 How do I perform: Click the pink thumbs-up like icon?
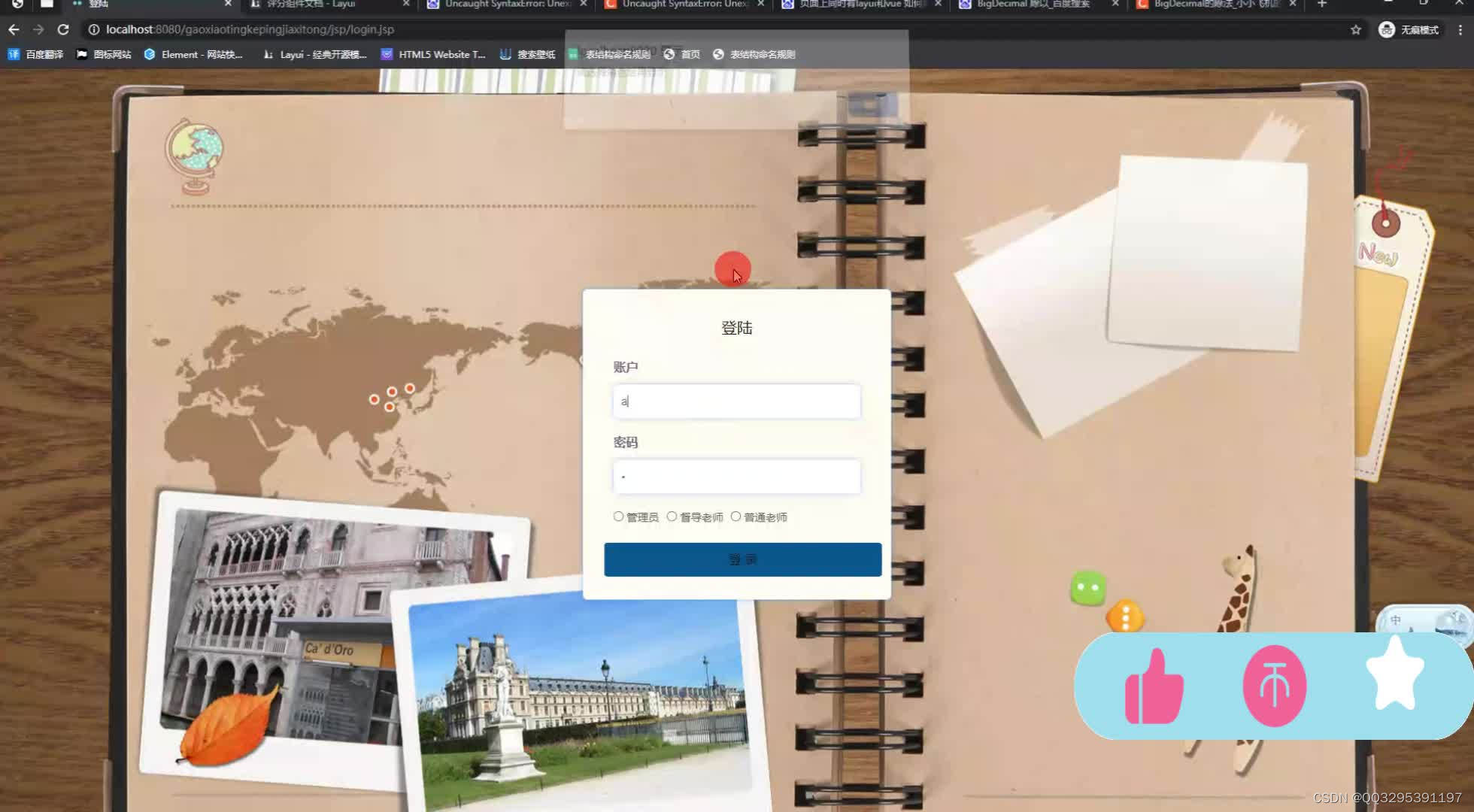(1154, 686)
